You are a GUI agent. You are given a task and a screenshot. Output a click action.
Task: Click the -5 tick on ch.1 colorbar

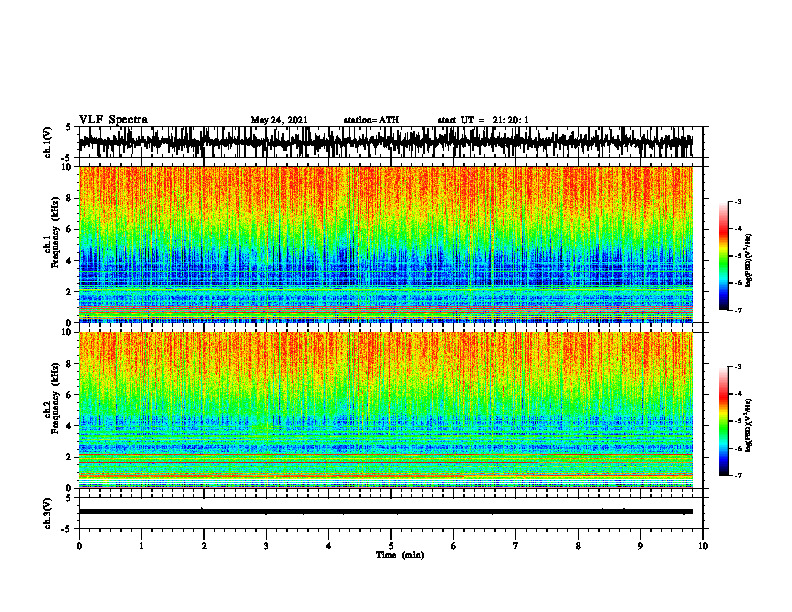coord(737,256)
